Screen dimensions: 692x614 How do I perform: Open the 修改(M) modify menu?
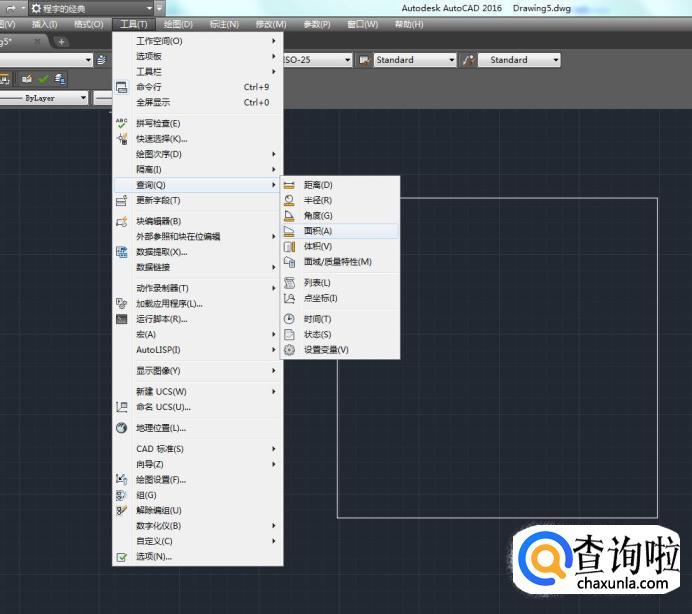[x=271, y=24]
